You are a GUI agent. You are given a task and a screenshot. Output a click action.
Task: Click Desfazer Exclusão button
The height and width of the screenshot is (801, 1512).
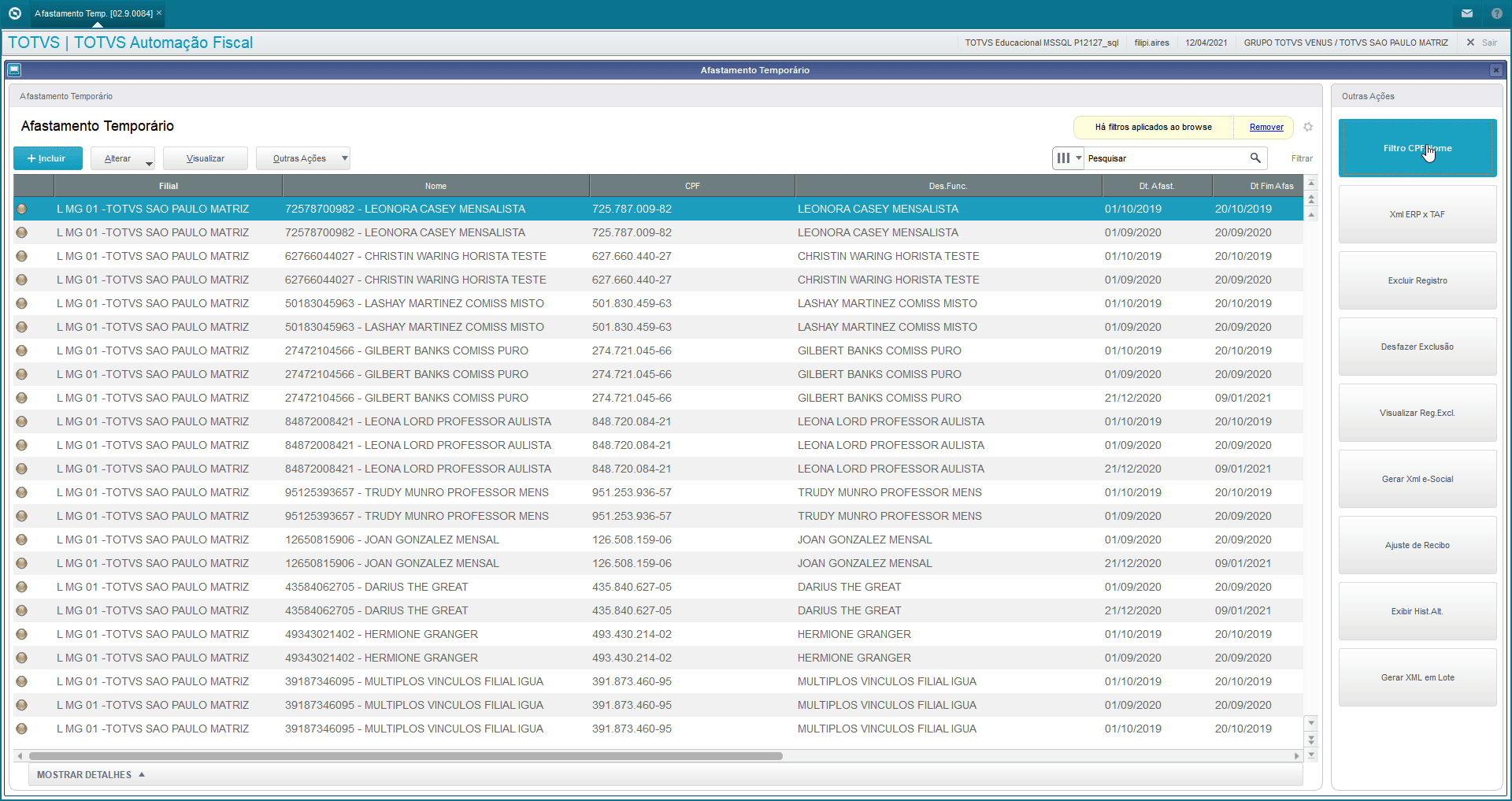coord(1417,347)
